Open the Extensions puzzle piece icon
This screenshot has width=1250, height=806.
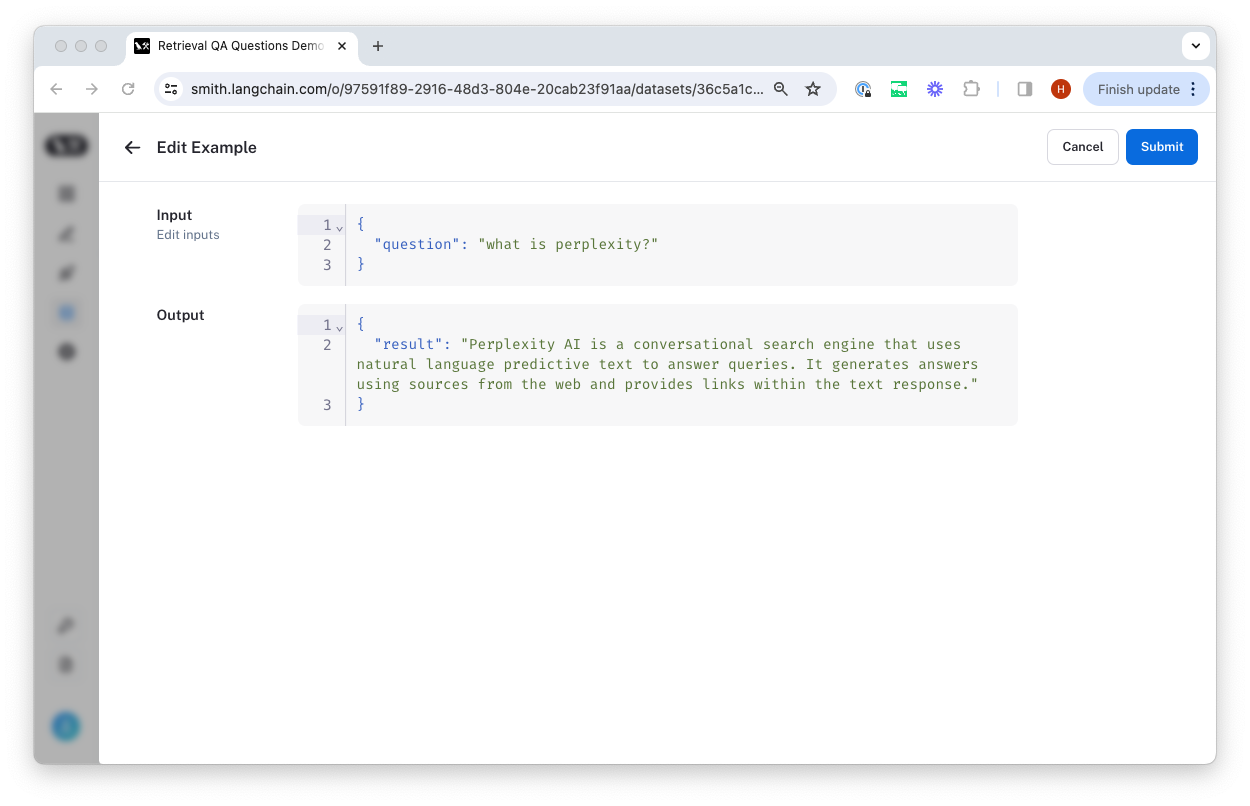tap(971, 89)
